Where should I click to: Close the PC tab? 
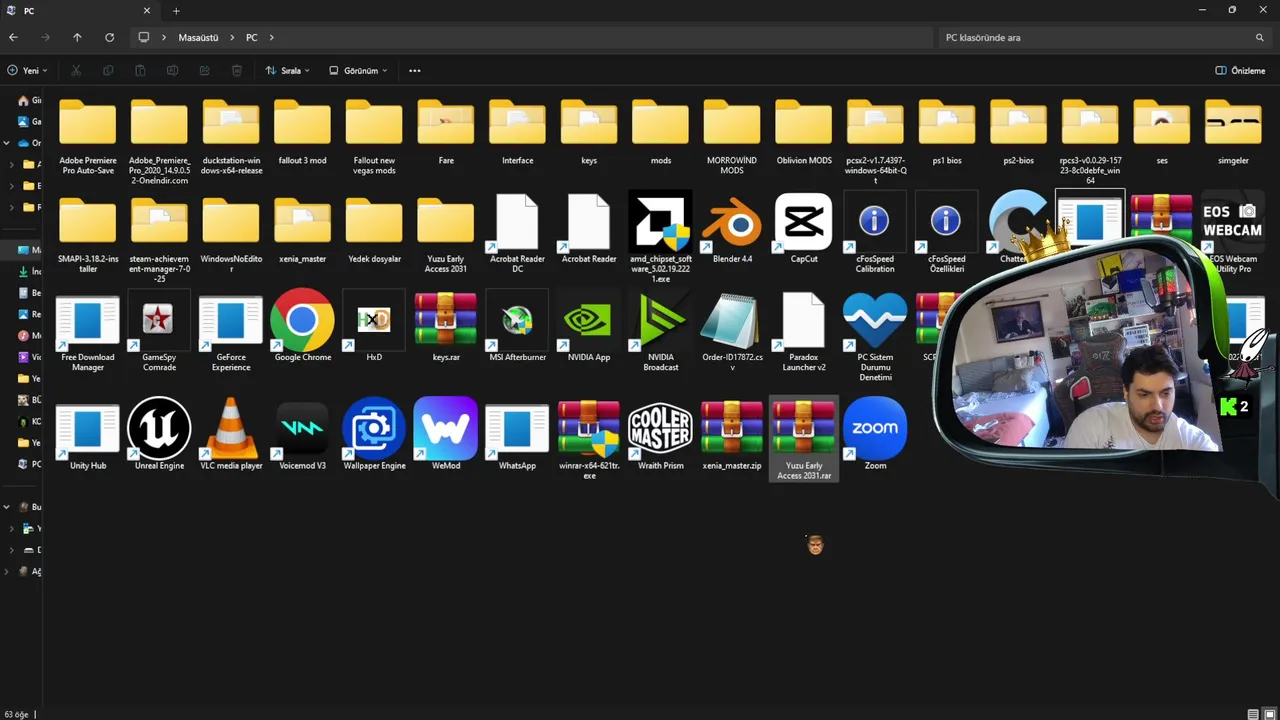click(x=147, y=11)
